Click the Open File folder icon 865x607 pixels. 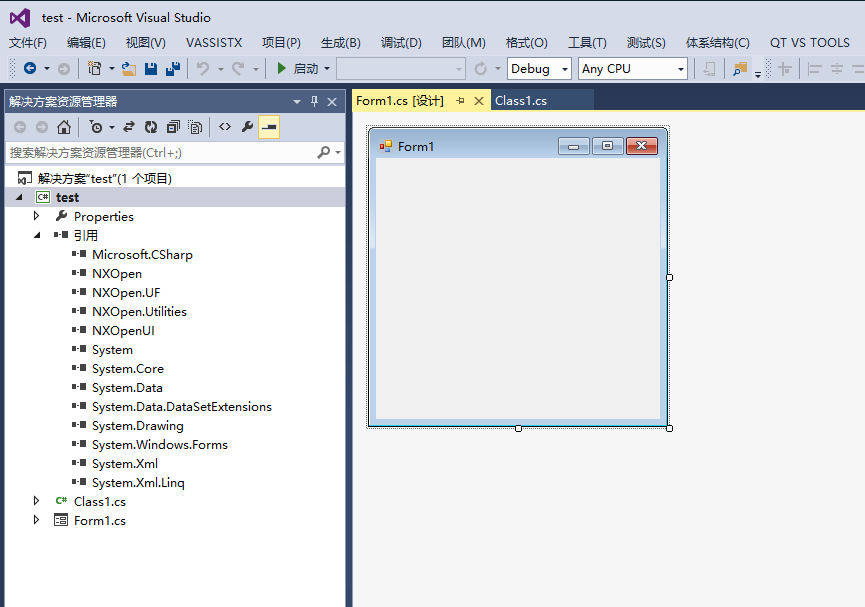click(129, 68)
